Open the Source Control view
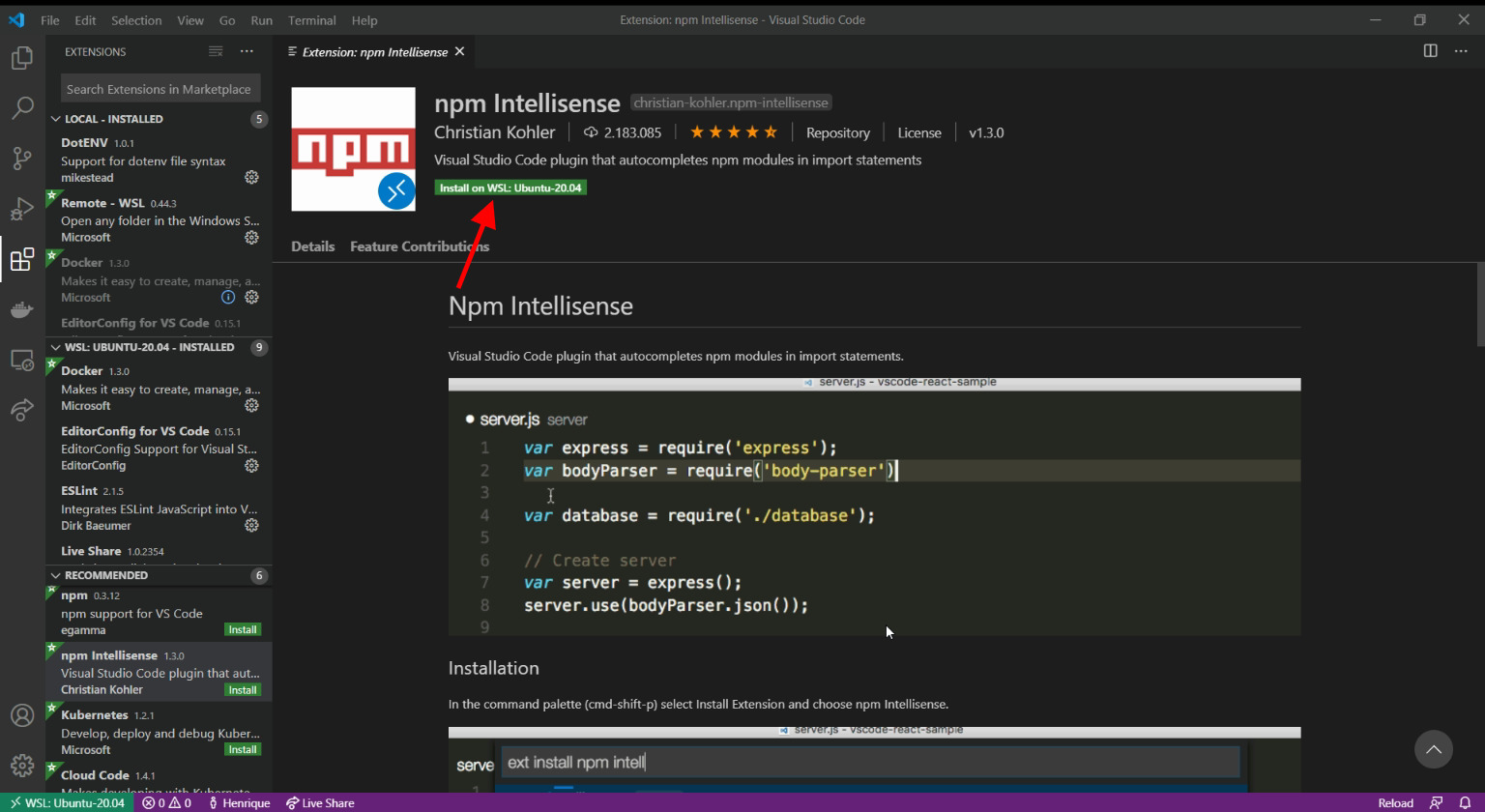1485x812 pixels. [22, 159]
